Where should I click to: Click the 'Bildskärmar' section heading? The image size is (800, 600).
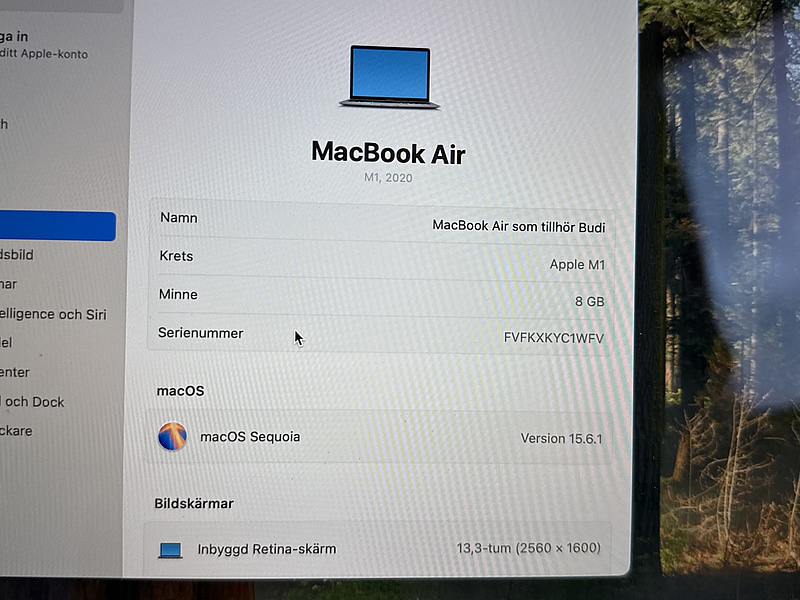pyautogui.click(x=194, y=504)
